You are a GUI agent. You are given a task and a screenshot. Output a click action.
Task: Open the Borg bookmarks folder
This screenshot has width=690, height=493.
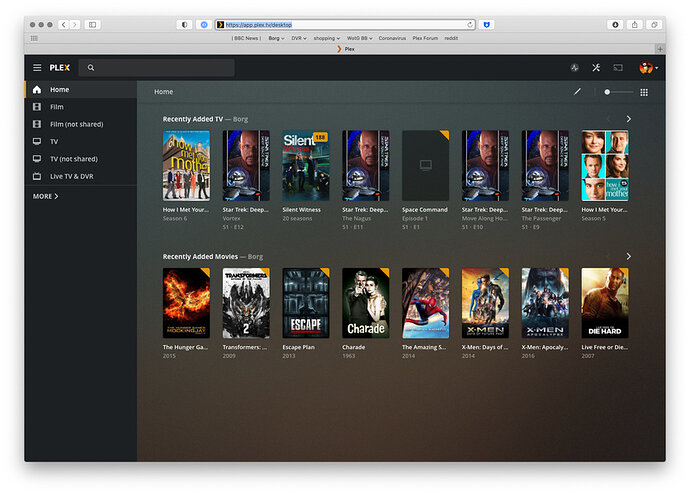276,38
